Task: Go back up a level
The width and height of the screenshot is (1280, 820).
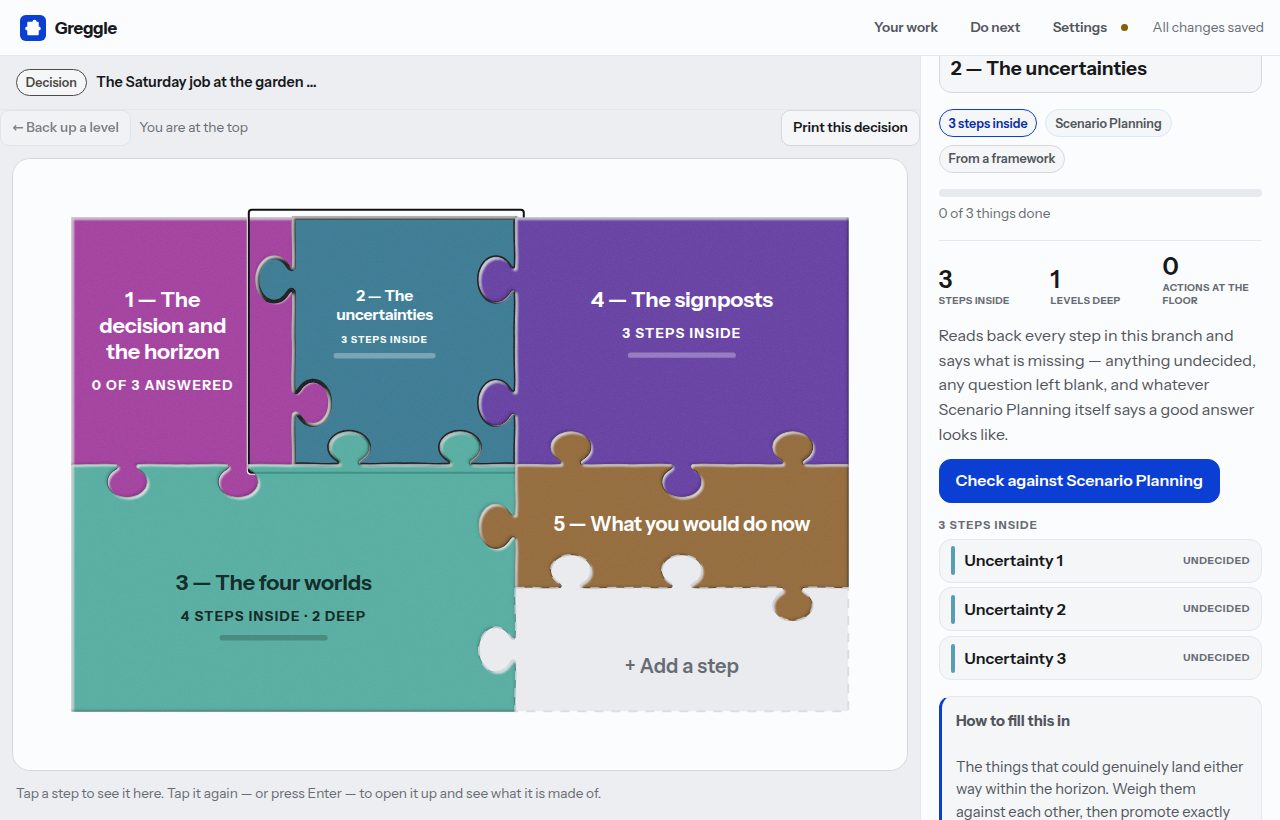Action: tap(66, 128)
